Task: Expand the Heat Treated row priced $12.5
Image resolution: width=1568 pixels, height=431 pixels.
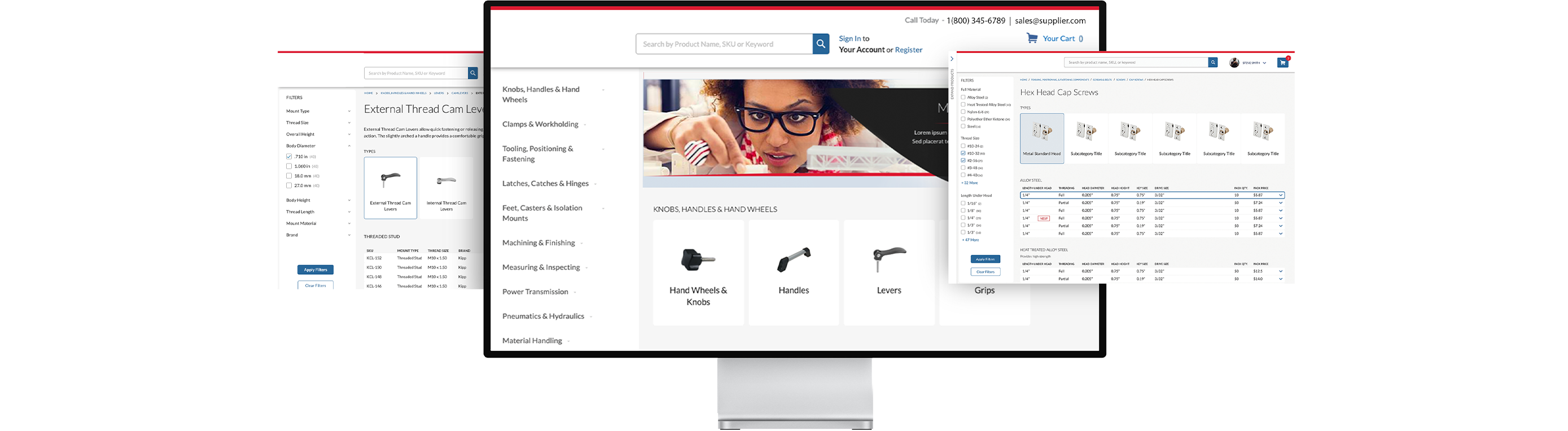Action: [1281, 271]
